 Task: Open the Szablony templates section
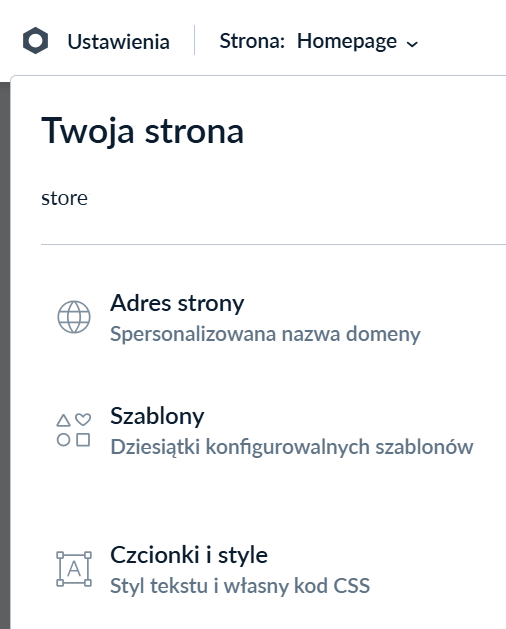click(157, 416)
